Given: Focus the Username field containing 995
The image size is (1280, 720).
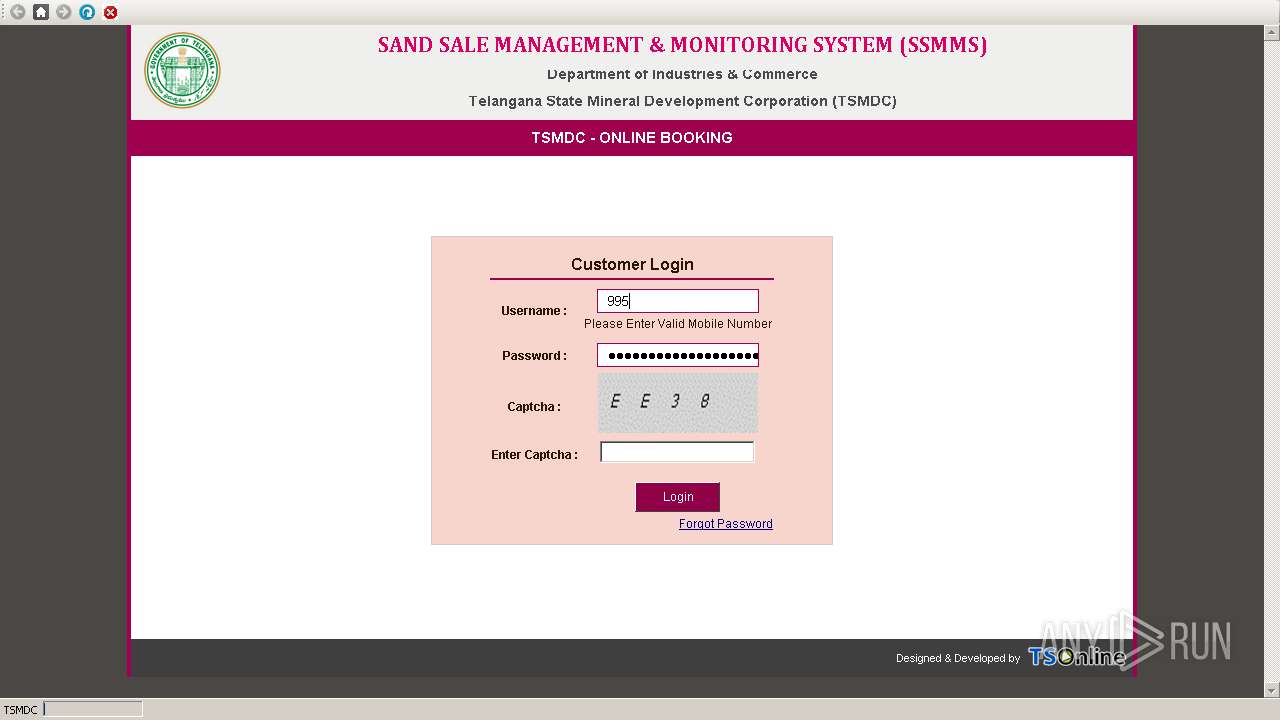Looking at the screenshot, I should click(x=678, y=301).
